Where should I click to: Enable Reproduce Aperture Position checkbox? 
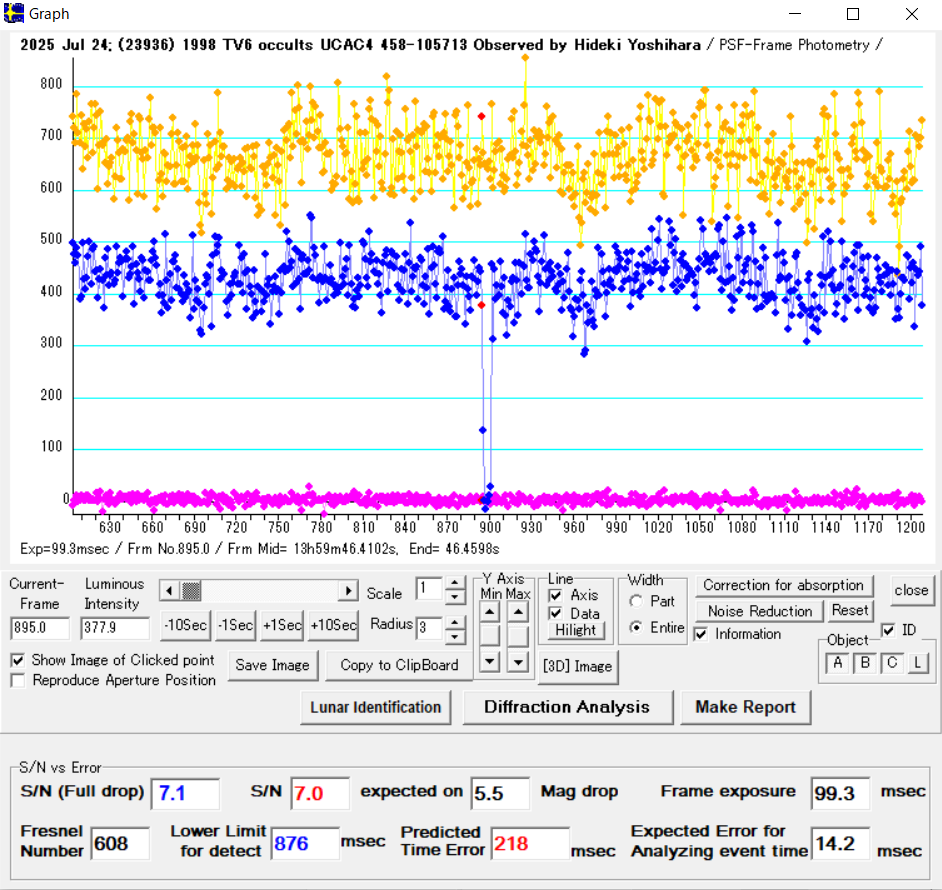point(18,680)
